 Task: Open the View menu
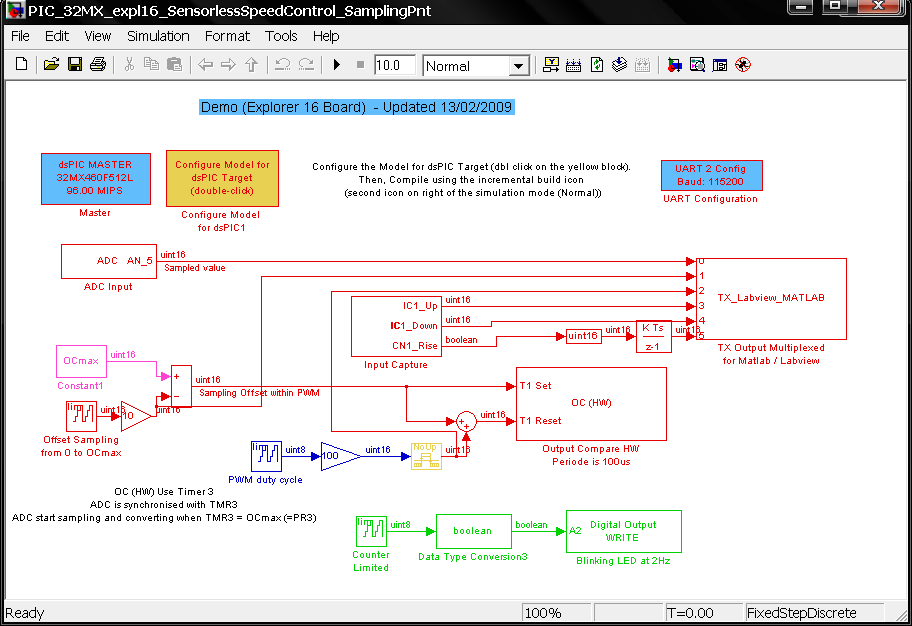pos(98,36)
